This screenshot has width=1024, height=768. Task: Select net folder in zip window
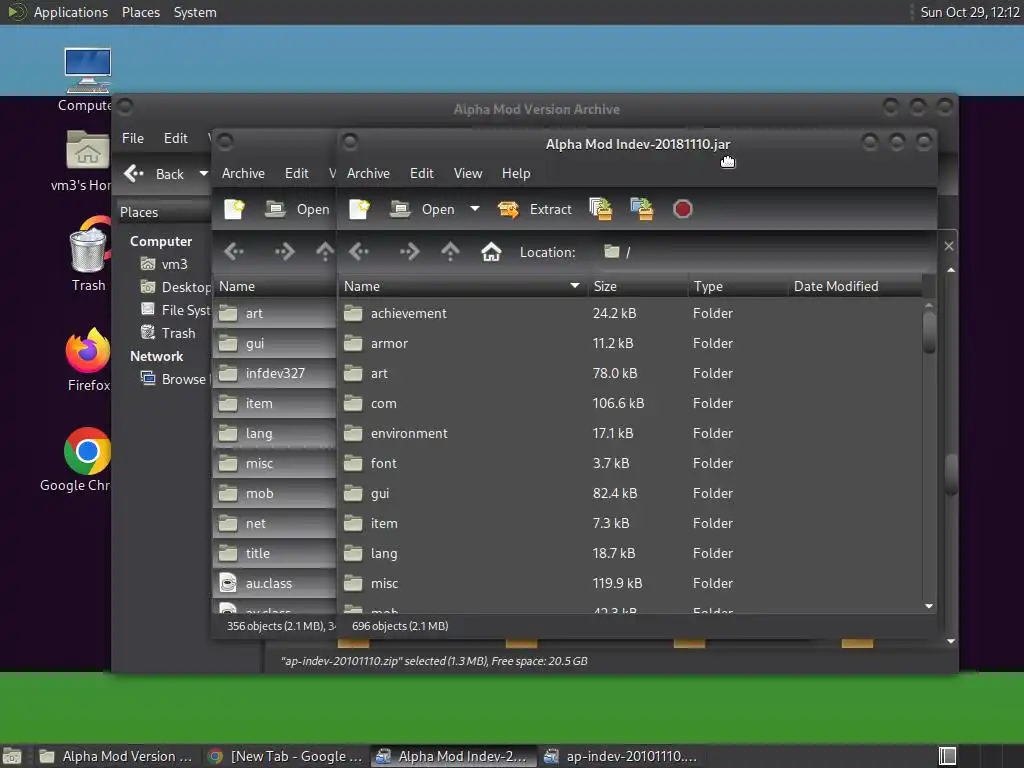(x=274, y=524)
